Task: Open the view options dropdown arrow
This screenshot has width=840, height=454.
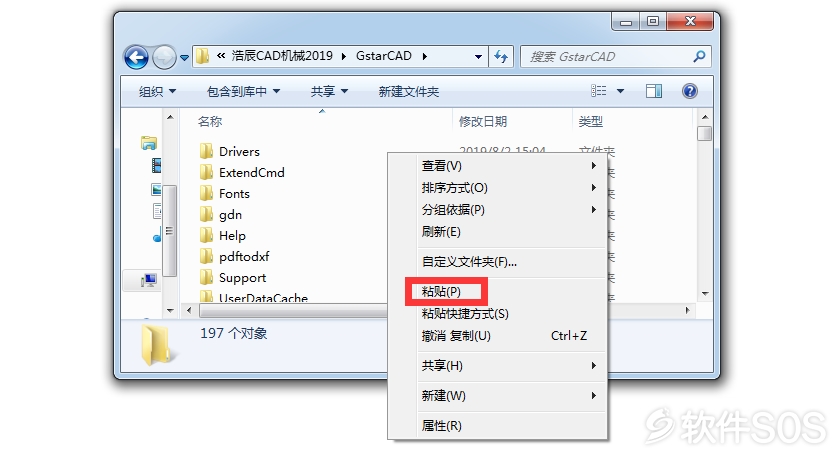Action: (620, 92)
